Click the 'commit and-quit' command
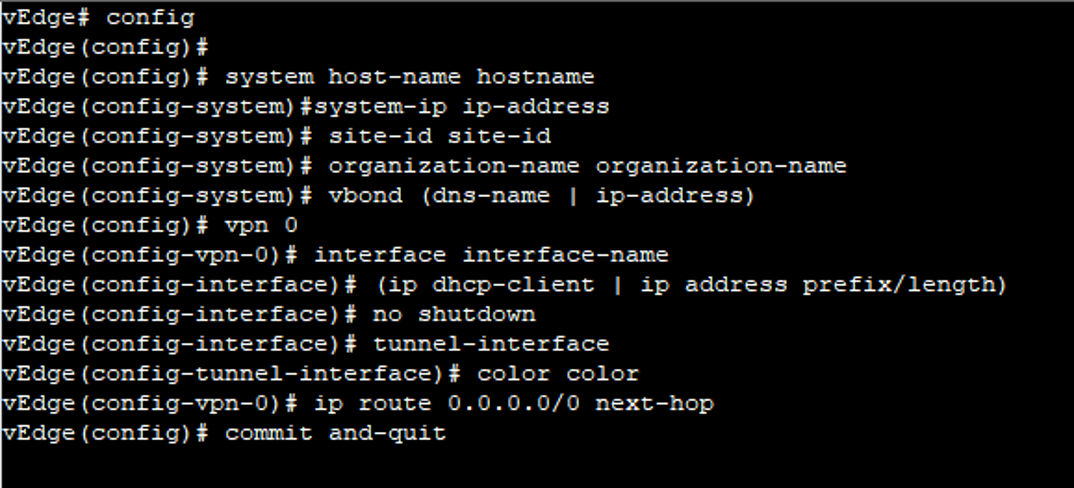 pyautogui.click(x=336, y=434)
